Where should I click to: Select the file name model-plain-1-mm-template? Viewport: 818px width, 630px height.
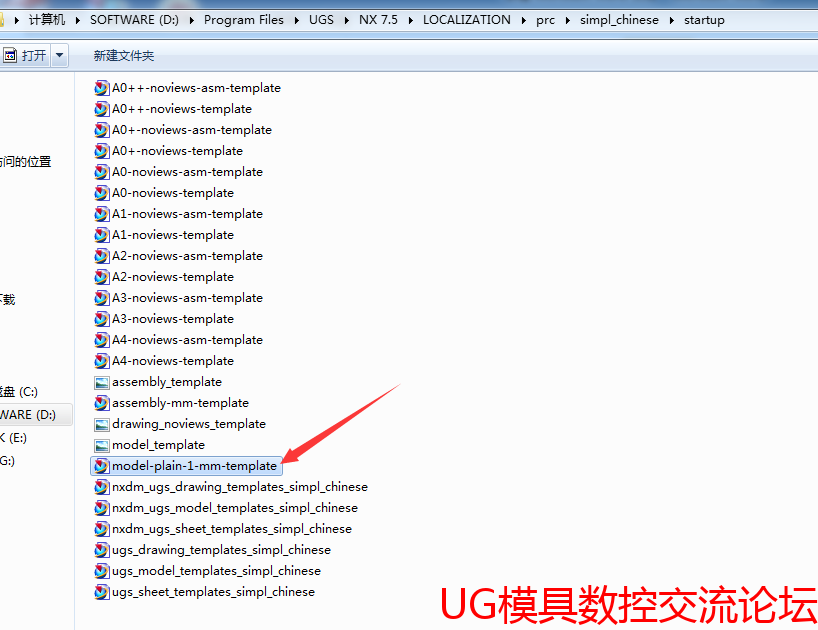click(195, 466)
